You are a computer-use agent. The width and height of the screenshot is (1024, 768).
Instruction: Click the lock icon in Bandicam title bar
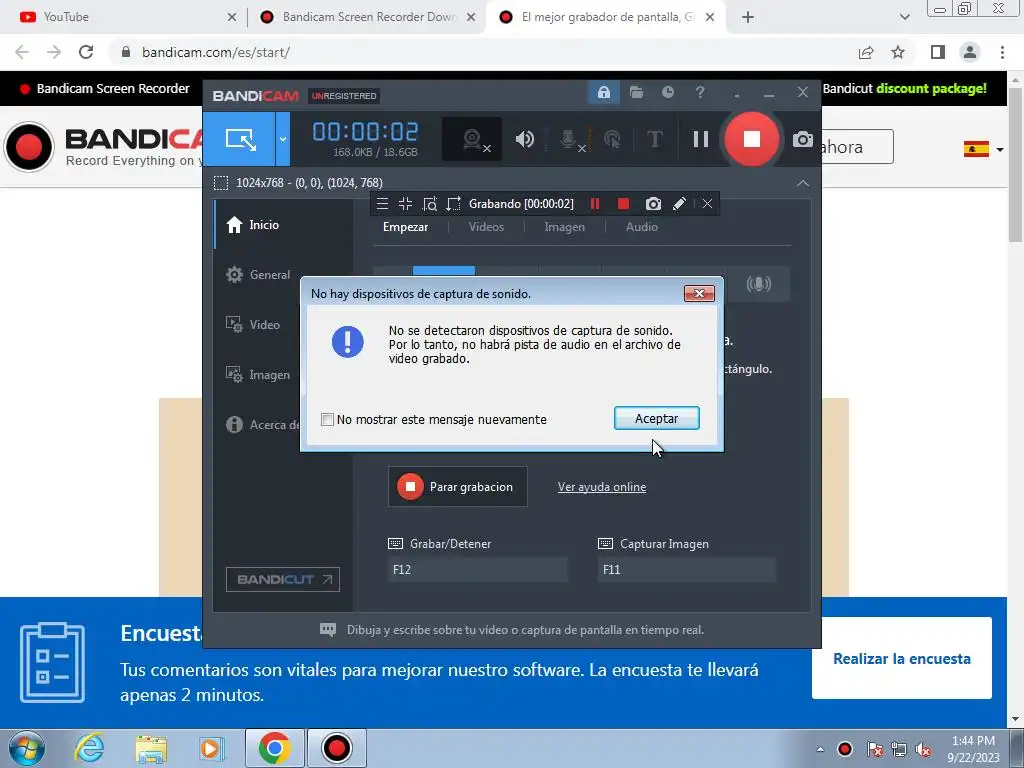603,93
